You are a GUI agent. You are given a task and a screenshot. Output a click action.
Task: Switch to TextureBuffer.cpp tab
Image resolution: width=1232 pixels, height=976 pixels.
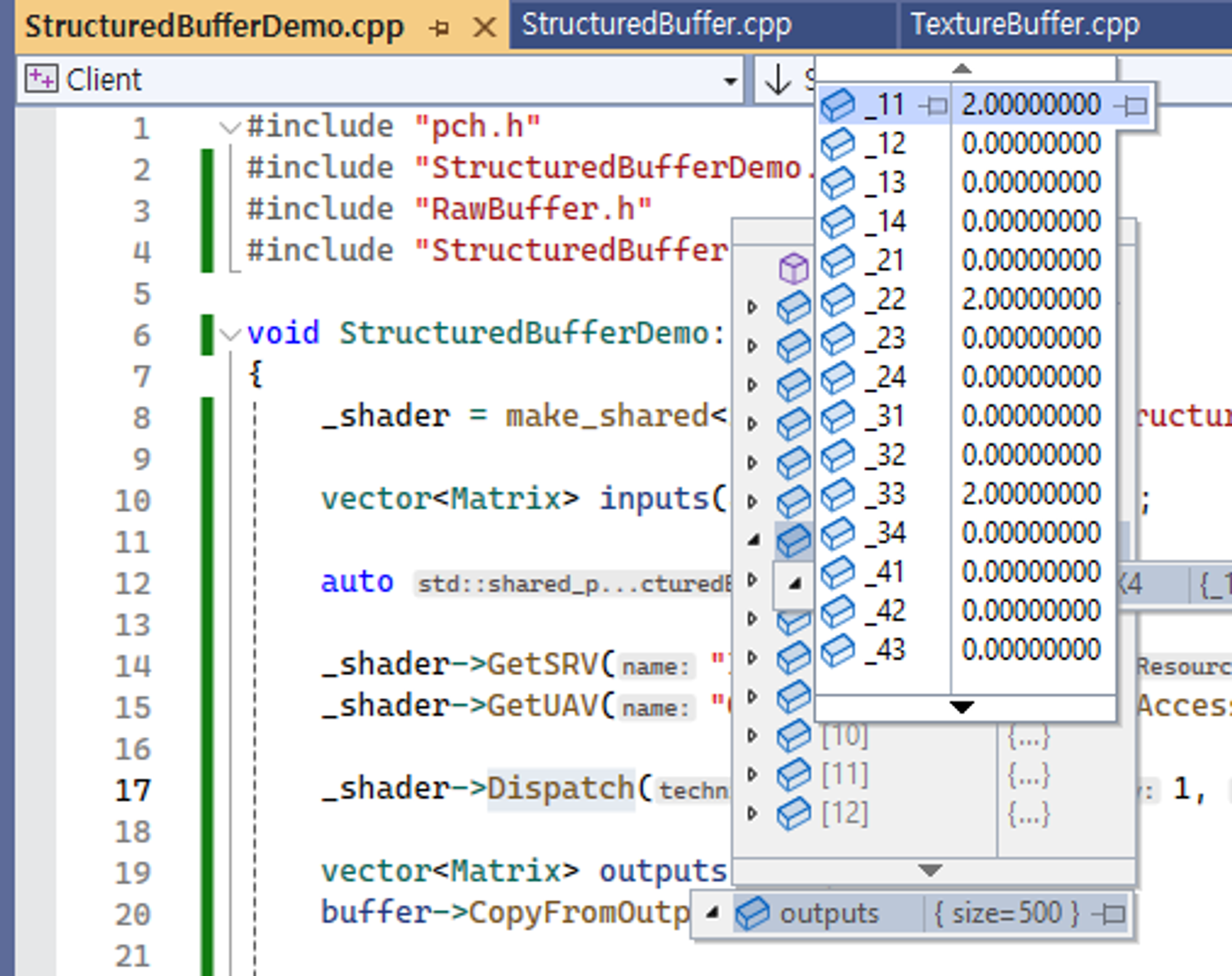(1025, 25)
